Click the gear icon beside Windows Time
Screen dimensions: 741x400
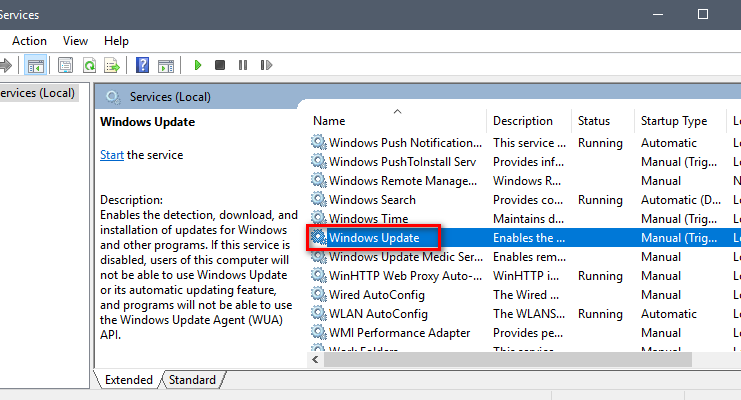319,218
